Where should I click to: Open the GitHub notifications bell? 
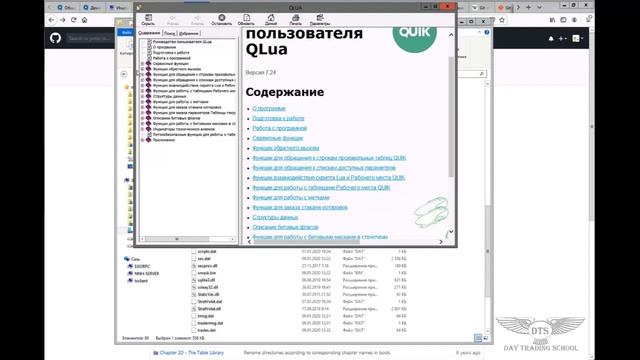(551, 38)
